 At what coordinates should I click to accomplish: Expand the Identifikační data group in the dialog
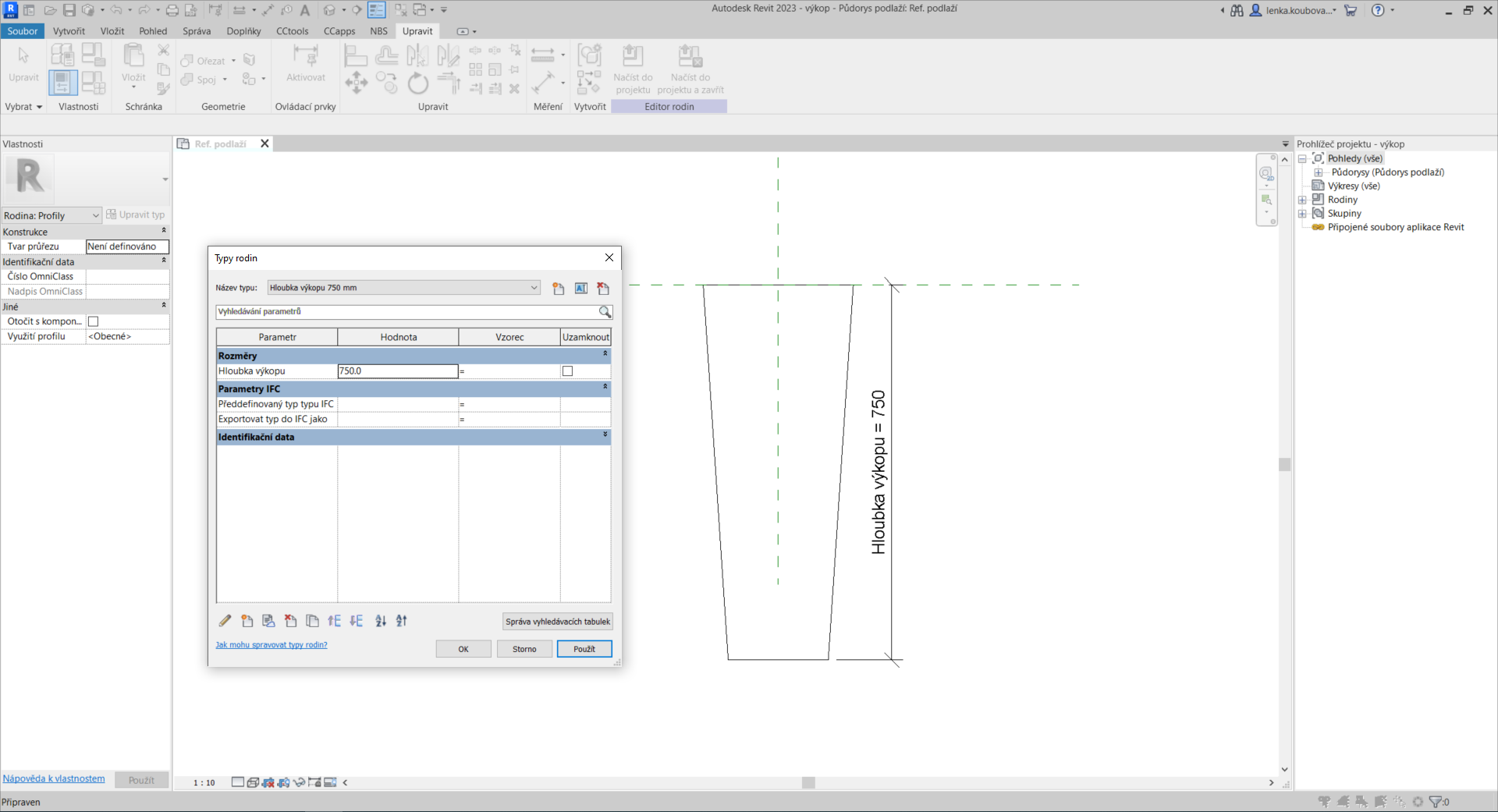[605, 435]
